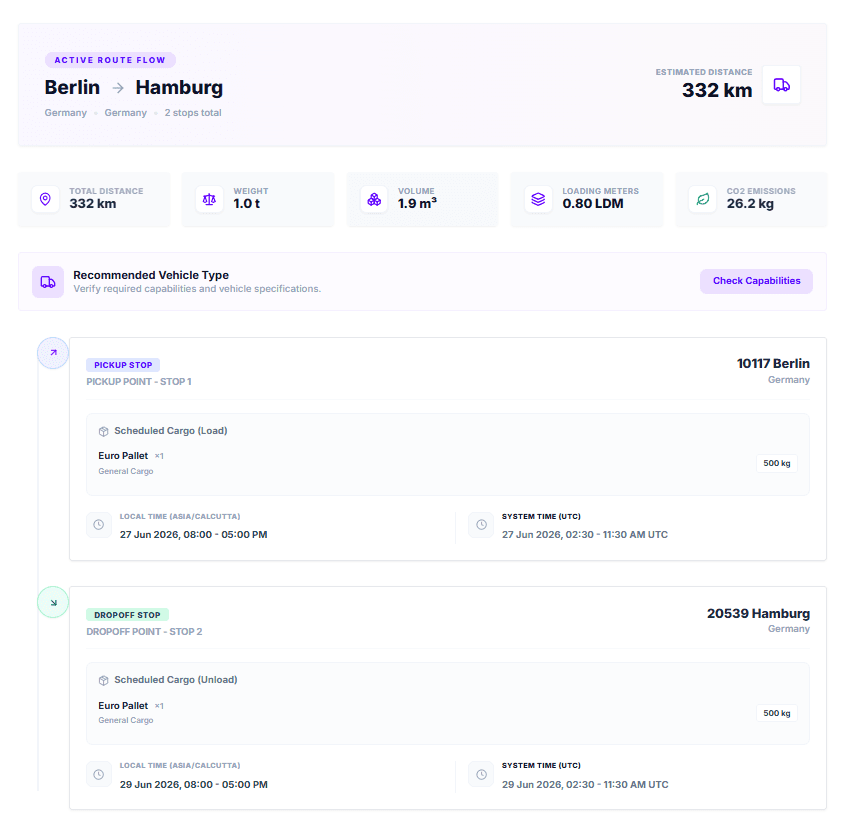Click the Recommended Vehicle Type heading

coord(151,275)
